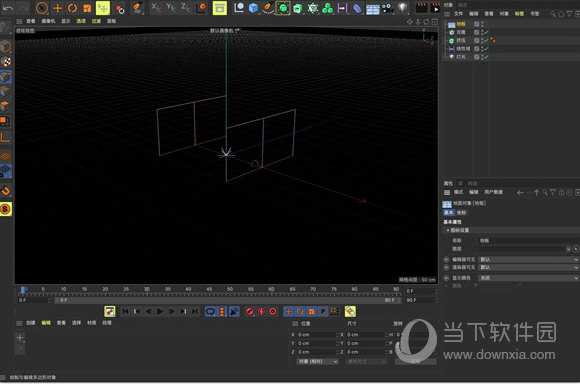
Task: Click frame 45 on the timeline ruler
Action: coord(209,289)
